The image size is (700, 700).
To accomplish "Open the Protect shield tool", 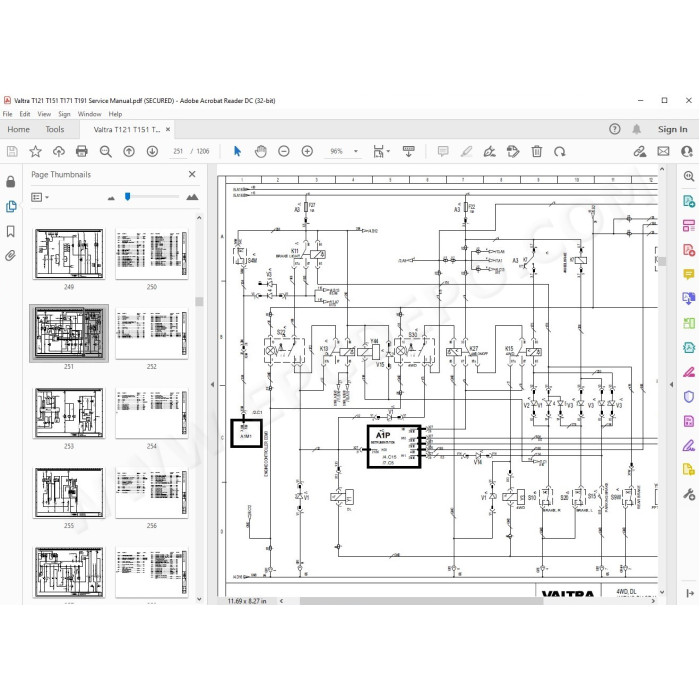I will click(x=689, y=396).
